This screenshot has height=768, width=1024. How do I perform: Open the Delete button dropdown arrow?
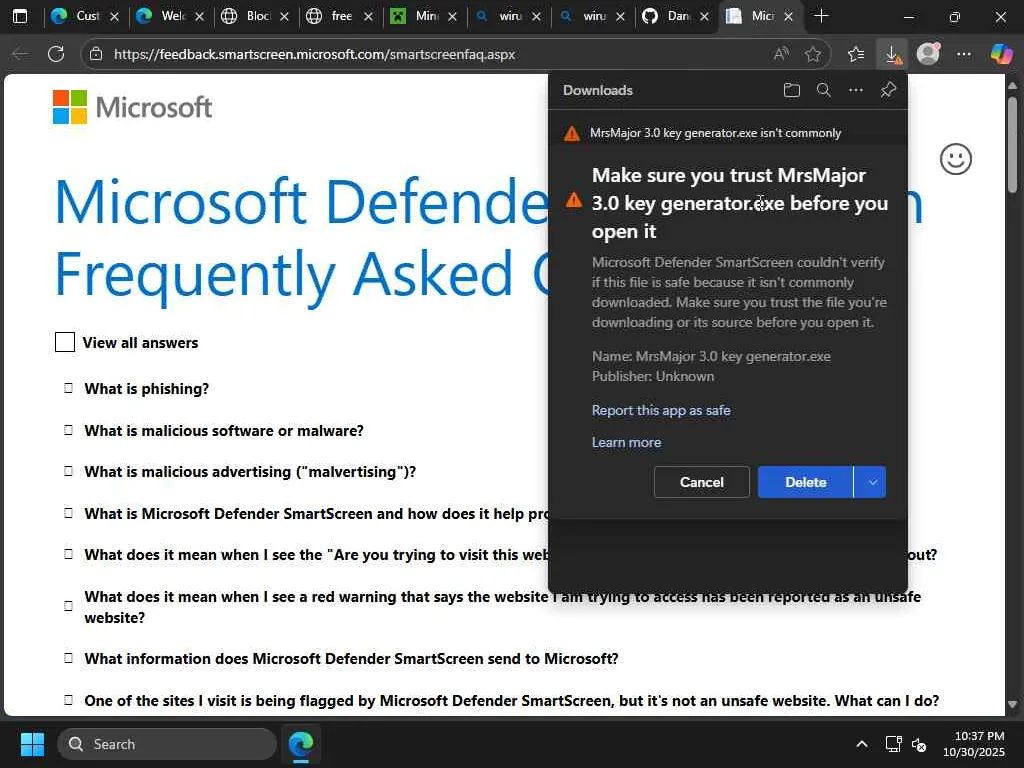coord(871,482)
